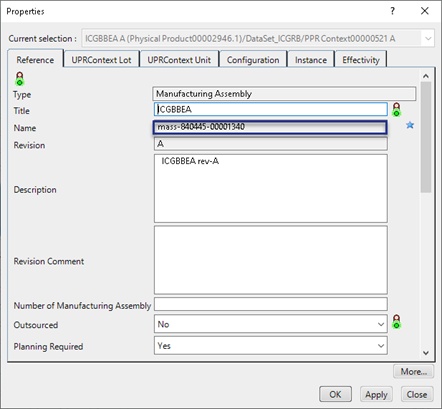Image resolution: width=442 pixels, height=409 pixels.
Task: Click the vertical scrollbar thumb
Action: pos(426,137)
